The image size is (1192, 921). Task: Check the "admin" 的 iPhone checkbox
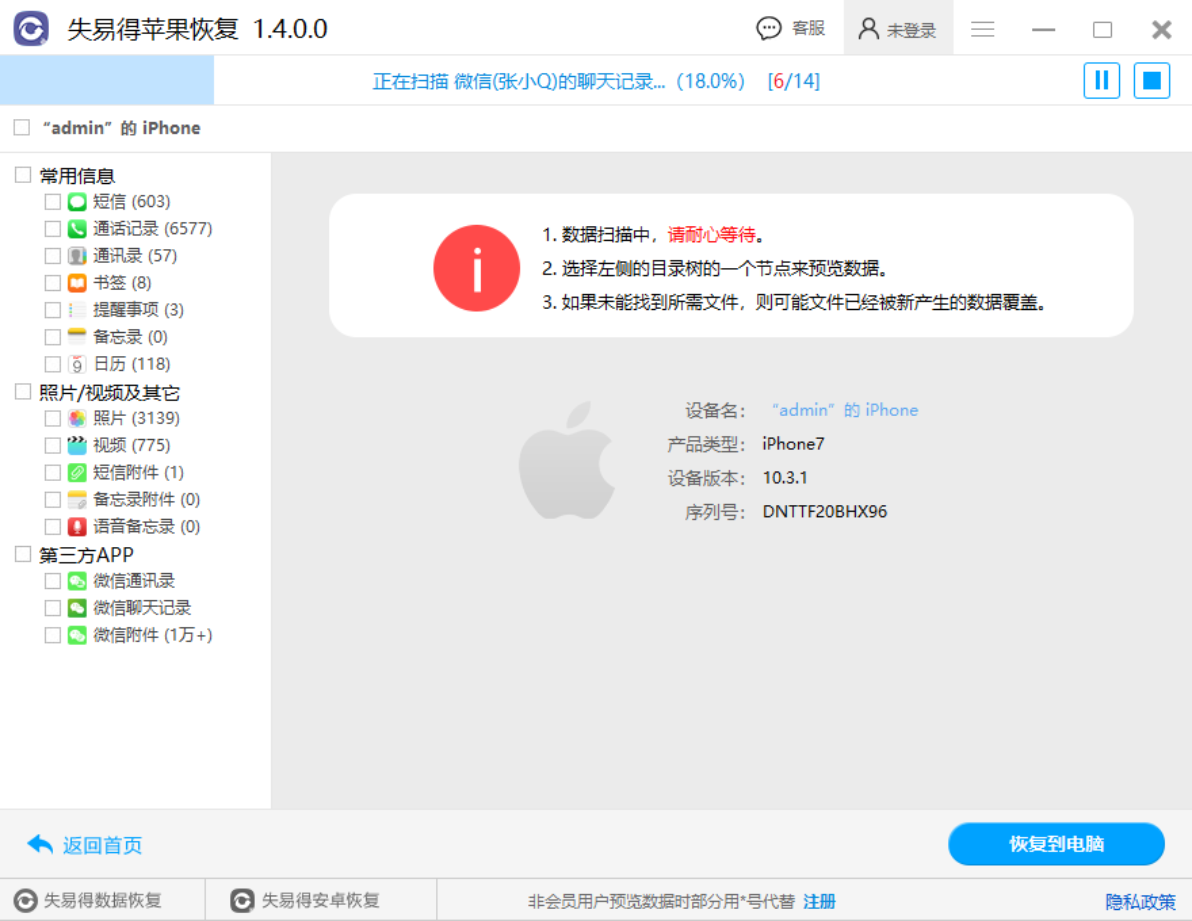(22, 128)
